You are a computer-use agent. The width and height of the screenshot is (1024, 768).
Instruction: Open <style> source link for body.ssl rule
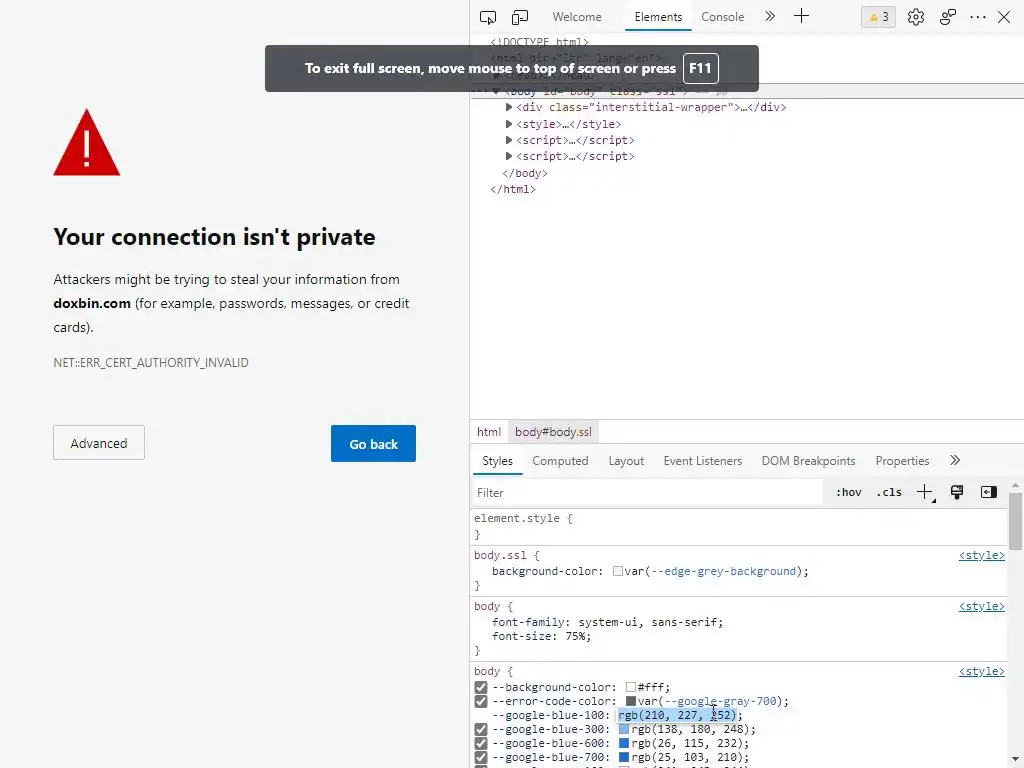[982, 555]
